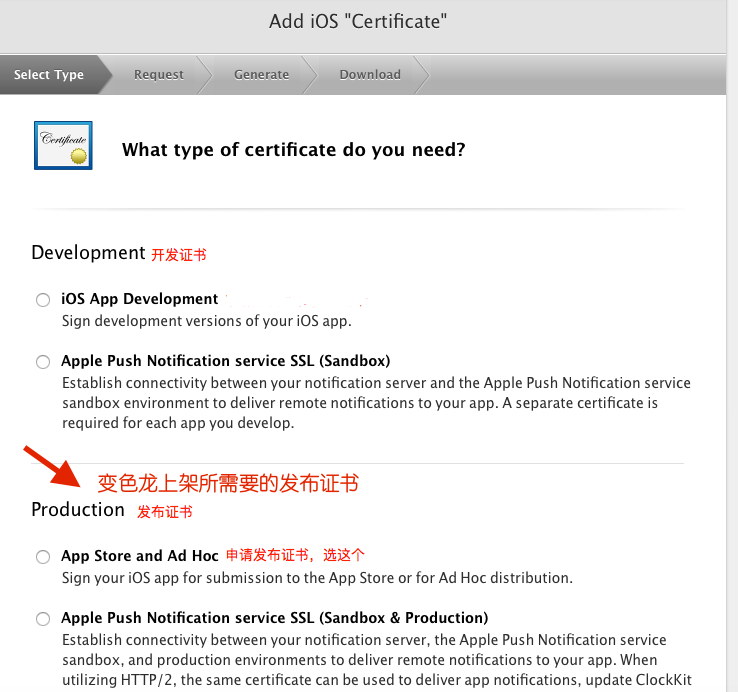Image resolution: width=738 pixels, height=692 pixels.
Task: Click 'Sign development versions of your iOS app.' text
Action: coord(207,321)
